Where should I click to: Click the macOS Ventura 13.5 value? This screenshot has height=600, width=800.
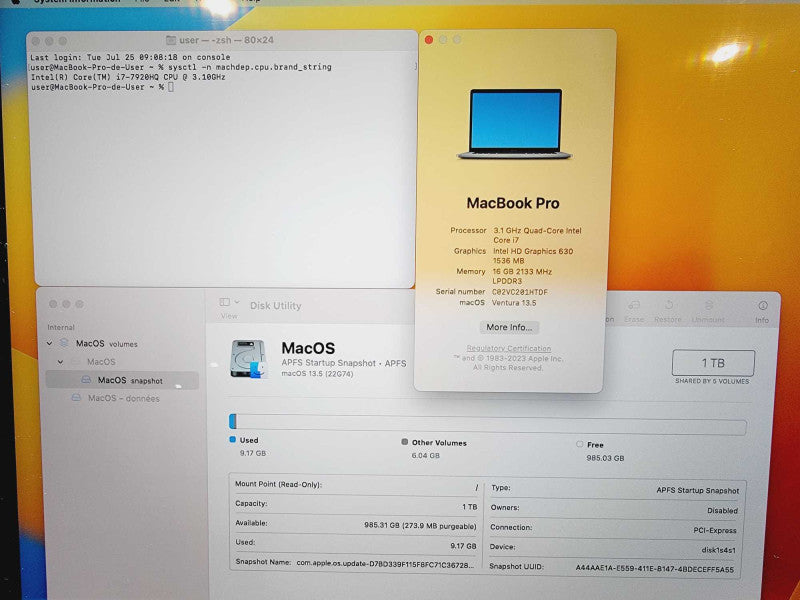pos(514,303)
